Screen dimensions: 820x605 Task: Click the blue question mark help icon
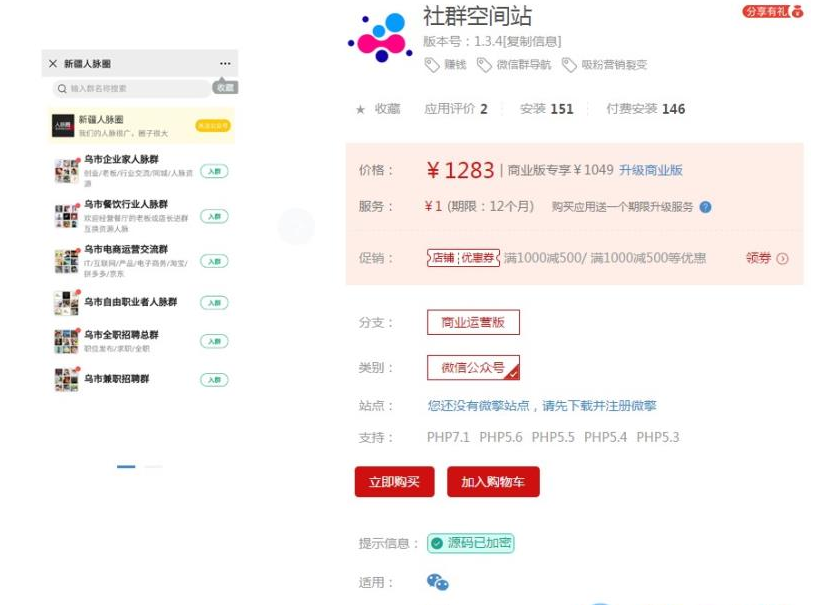coord(705,207)
